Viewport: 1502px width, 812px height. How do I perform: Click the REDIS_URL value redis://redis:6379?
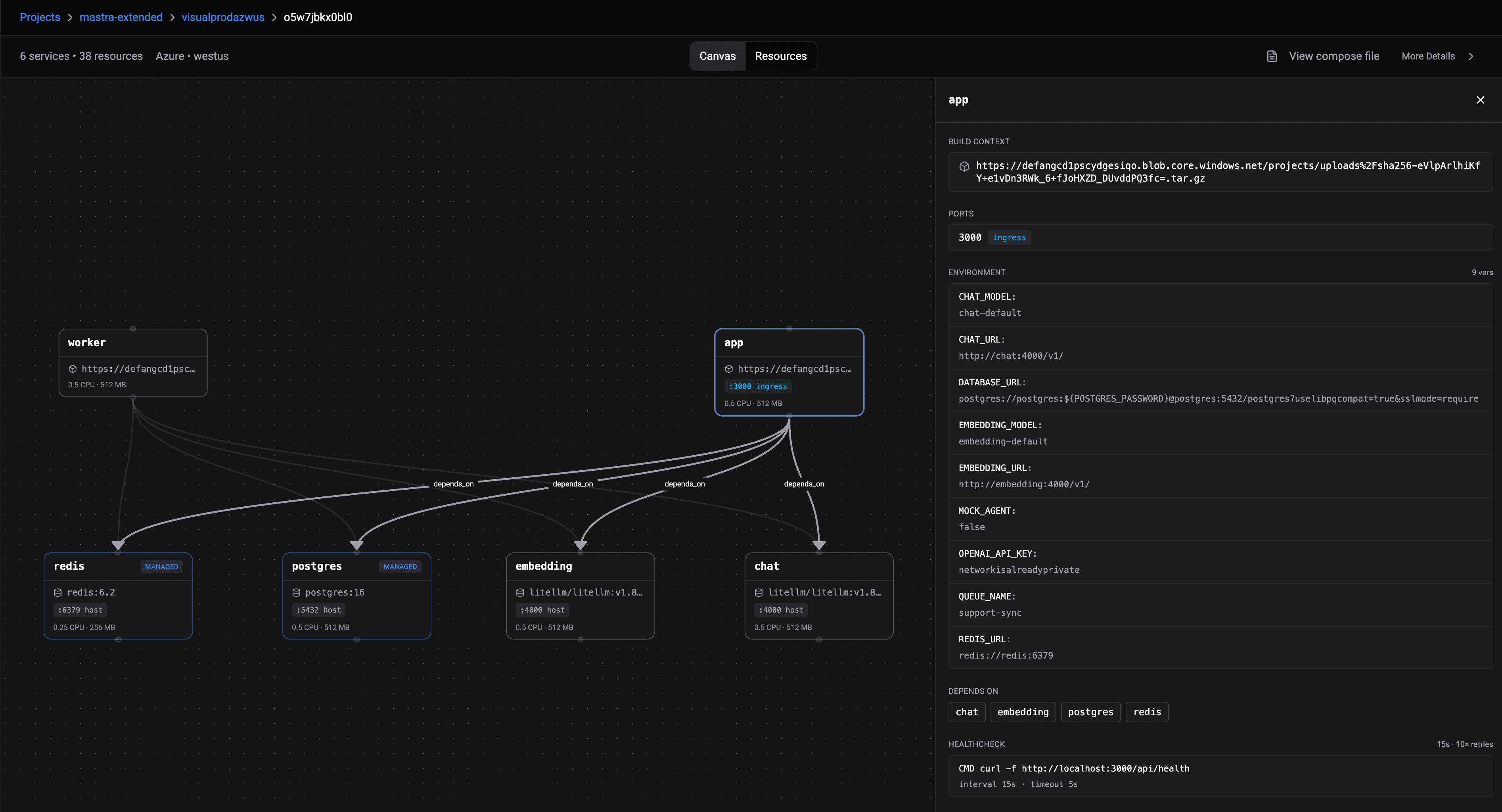1005,656
